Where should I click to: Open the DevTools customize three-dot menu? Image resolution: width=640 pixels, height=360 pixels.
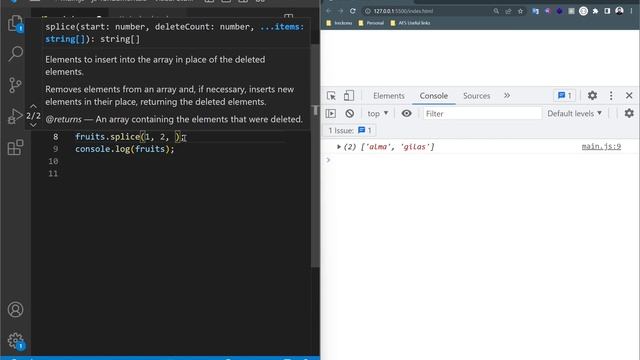(611, 96)
